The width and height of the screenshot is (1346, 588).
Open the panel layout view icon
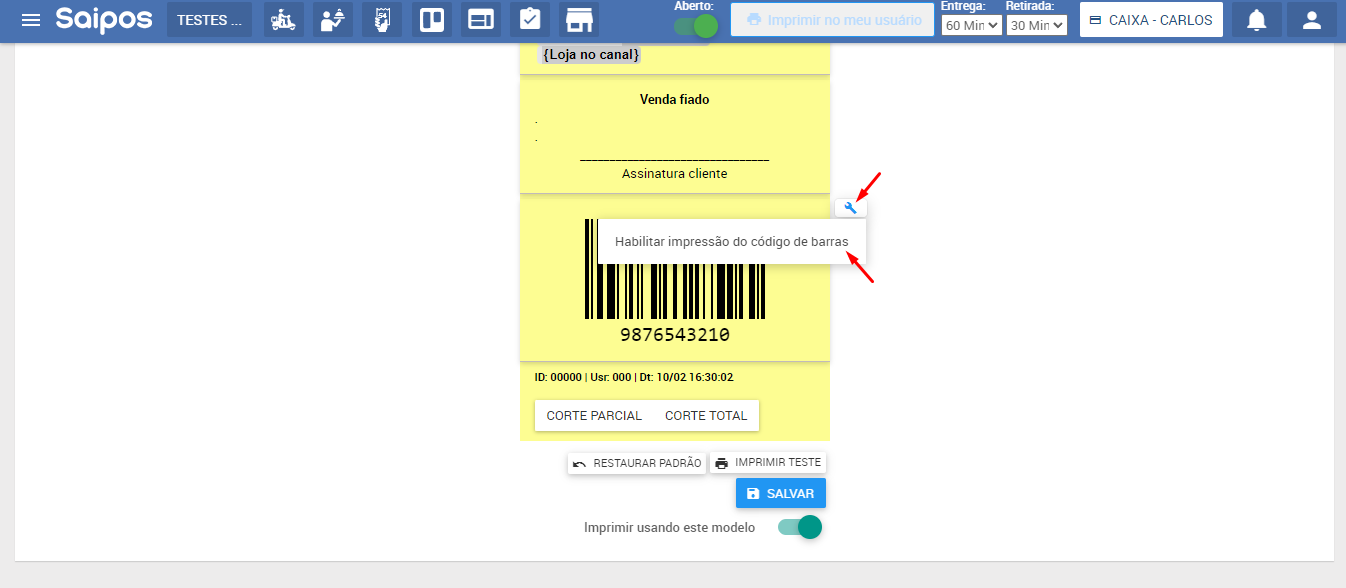click(481, 20)
